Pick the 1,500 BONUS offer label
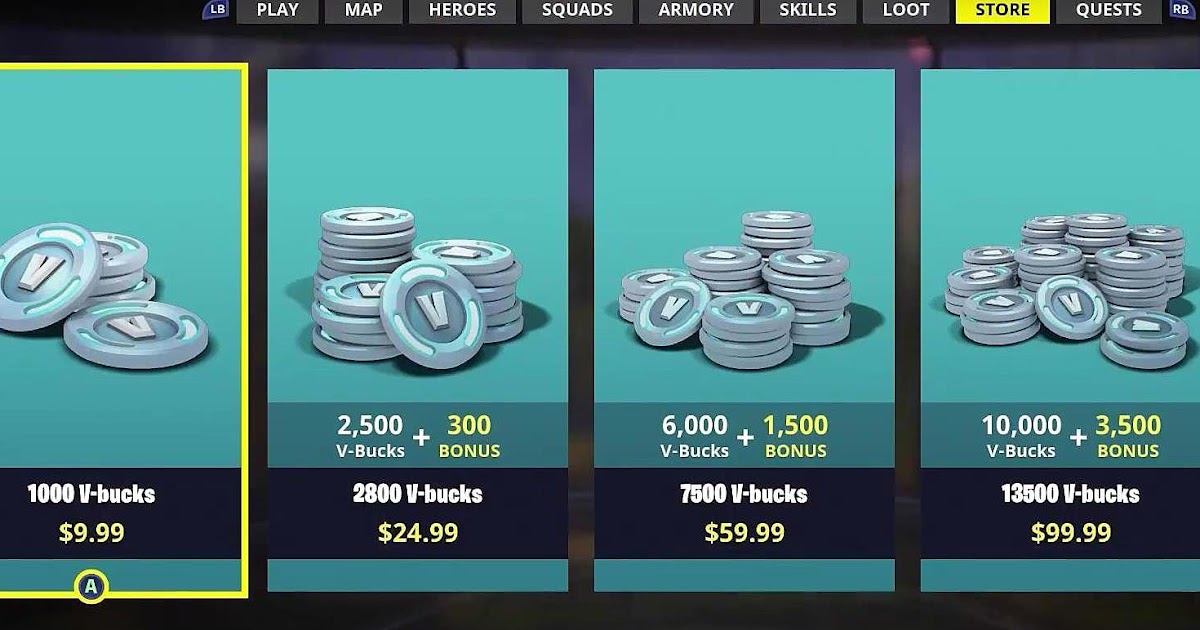The width and height of the screenshot is (1200, 630). [796, 436]
